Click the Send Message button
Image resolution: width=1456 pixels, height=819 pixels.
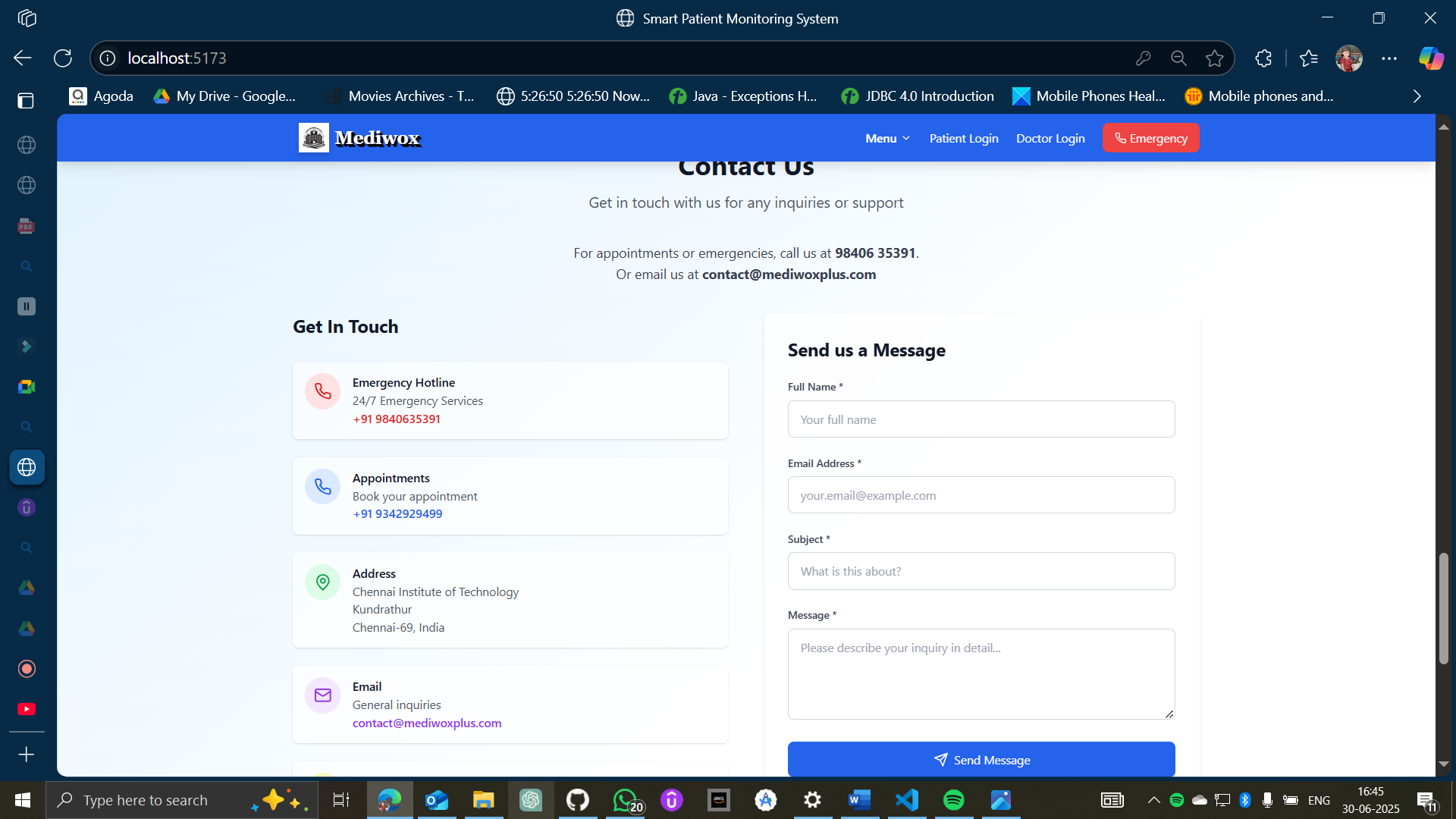981,759
